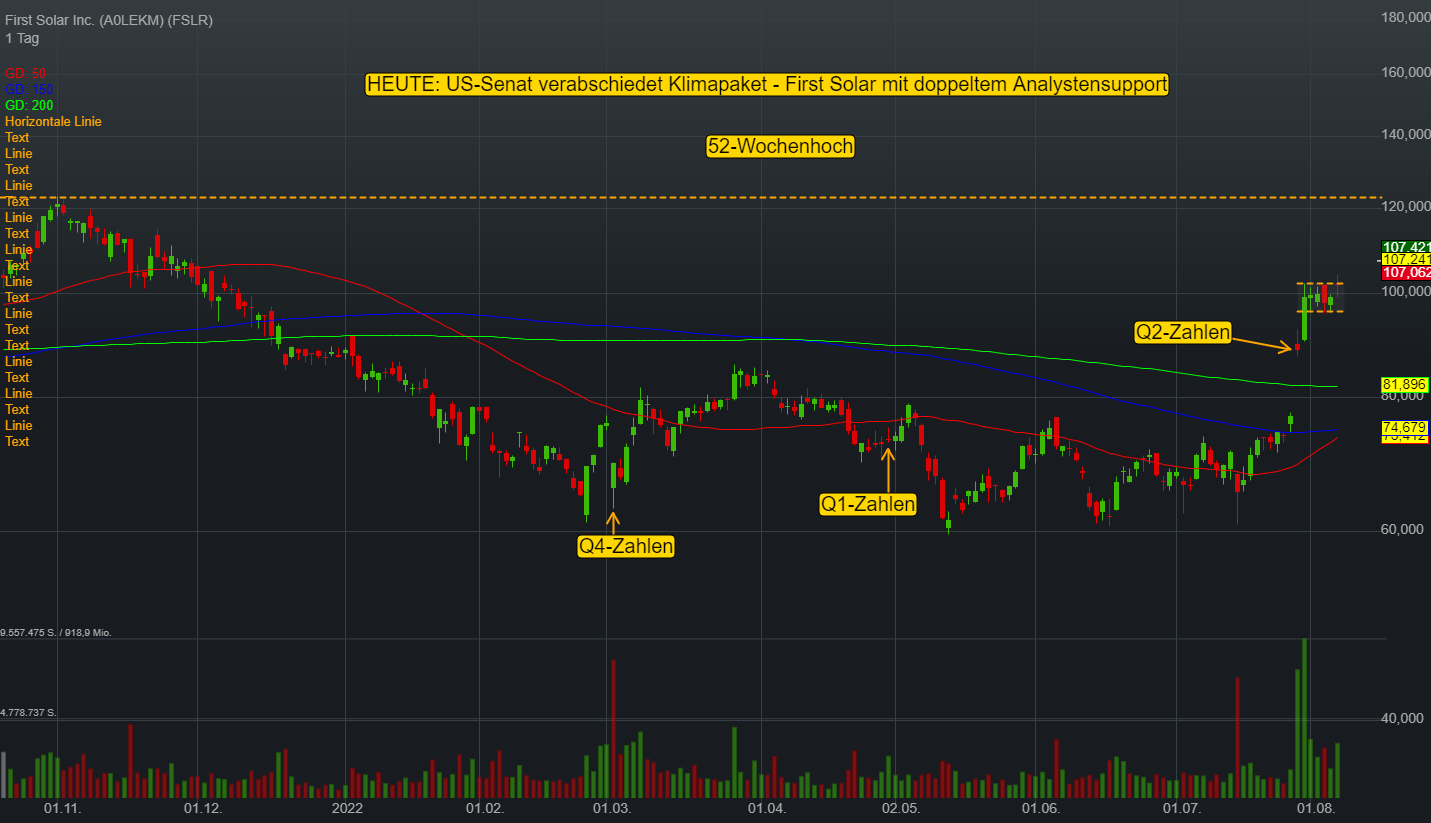Screen dimensions: 1431x823
Task: Click the 160,000 price axis label
Action: click(x=1405, y=72)
